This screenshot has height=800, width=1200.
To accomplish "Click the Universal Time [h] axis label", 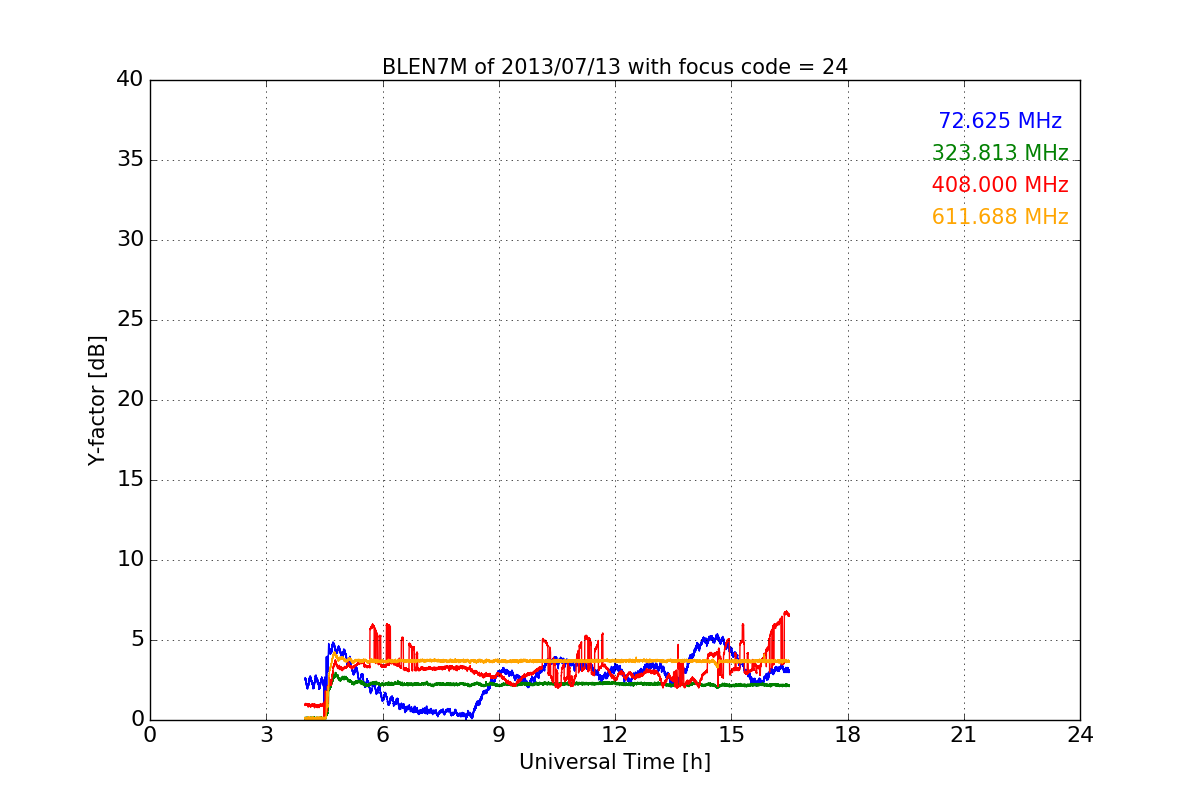I will 615,762.
